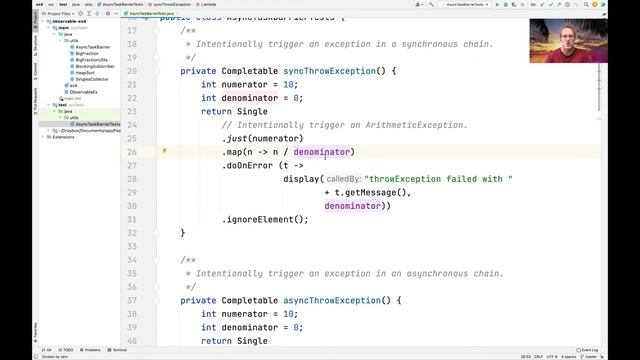
Task: Collapse the test folder node
Action: coord(49,105)
